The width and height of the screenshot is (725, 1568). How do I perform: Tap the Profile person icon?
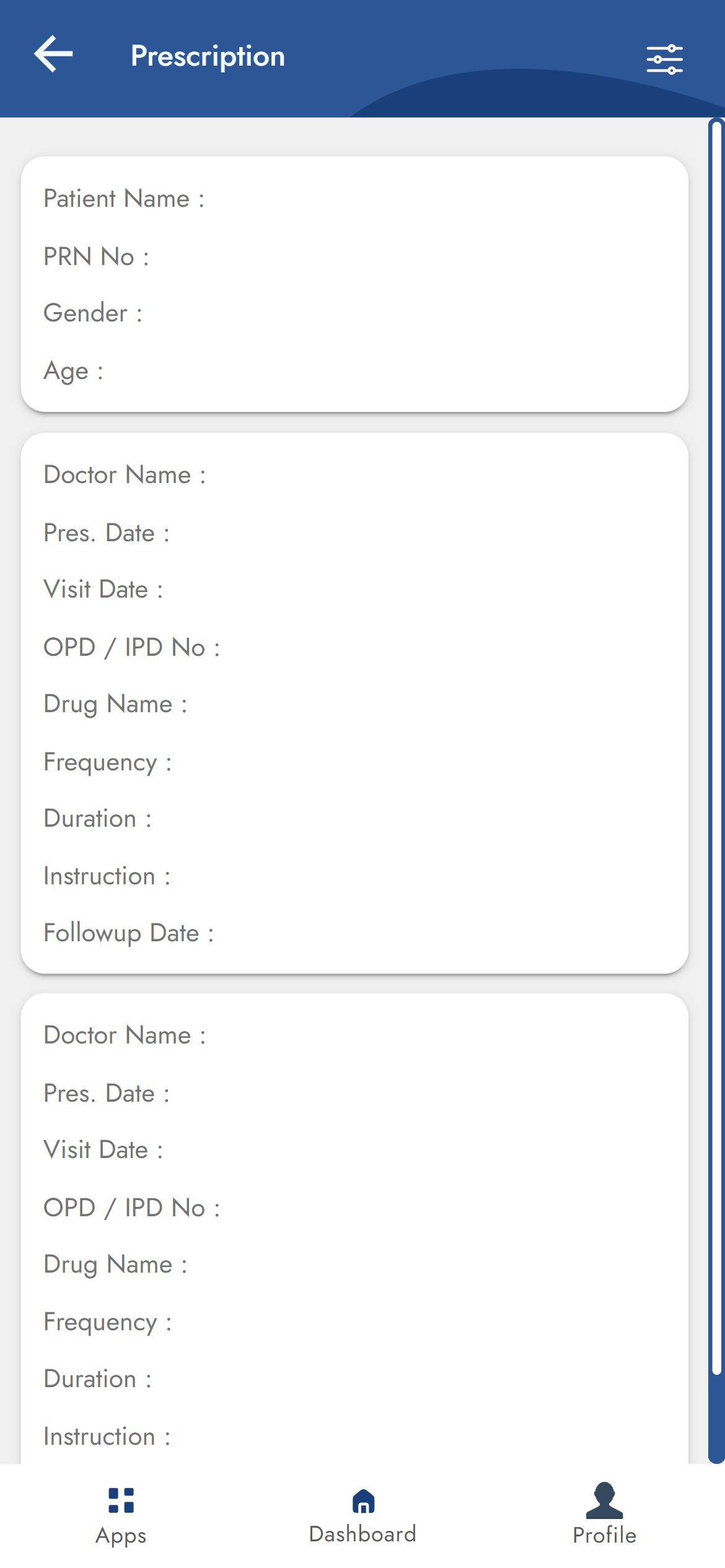(x=604, y=1500)
